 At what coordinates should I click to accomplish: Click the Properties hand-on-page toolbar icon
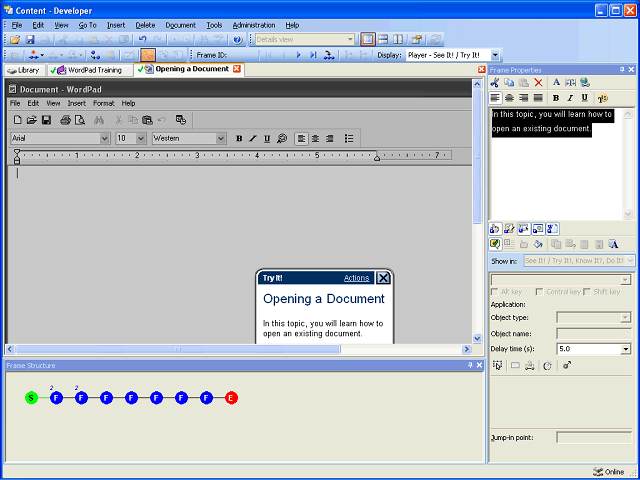416,40
